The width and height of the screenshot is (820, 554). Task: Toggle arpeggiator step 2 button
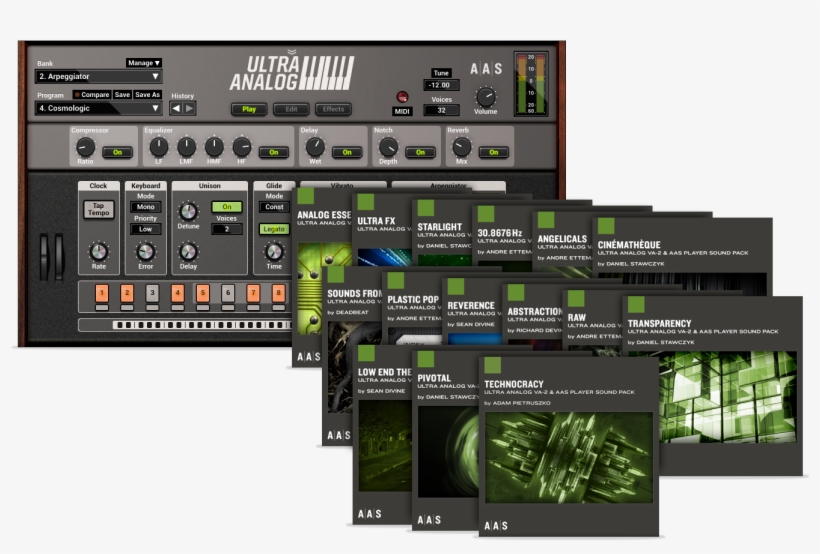pos(127,293)
